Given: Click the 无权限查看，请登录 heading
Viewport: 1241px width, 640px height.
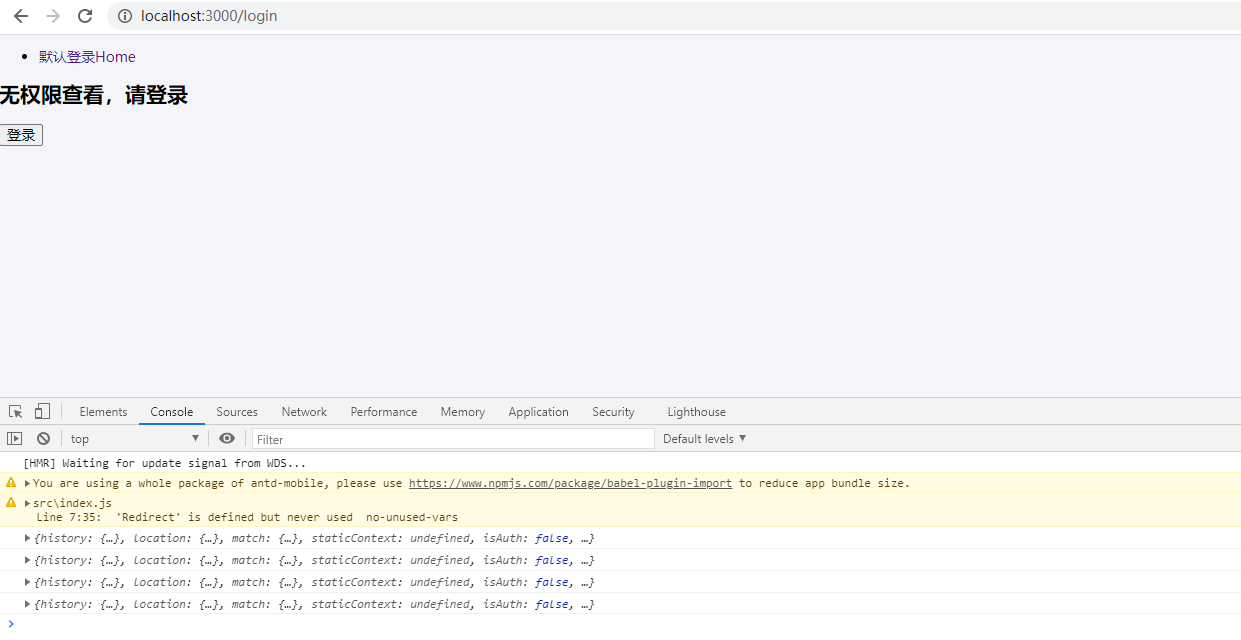Looking at the screenshot, I should (94, 96).
